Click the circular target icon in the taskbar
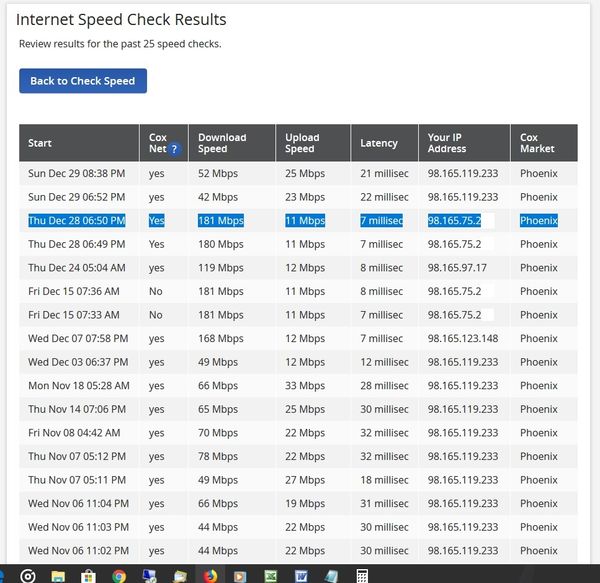The height and width of the screenshot is (583, 600). [28, 576]
